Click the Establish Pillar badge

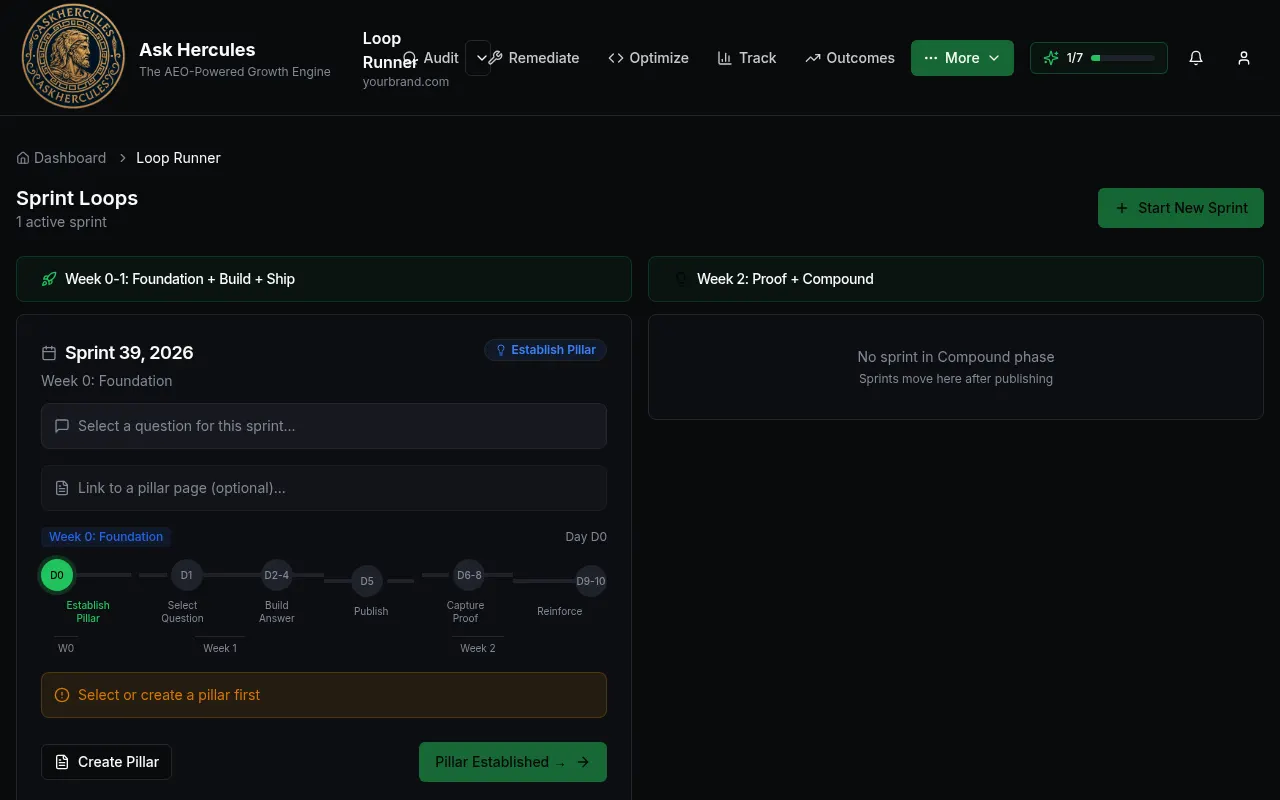pos(546,350)
